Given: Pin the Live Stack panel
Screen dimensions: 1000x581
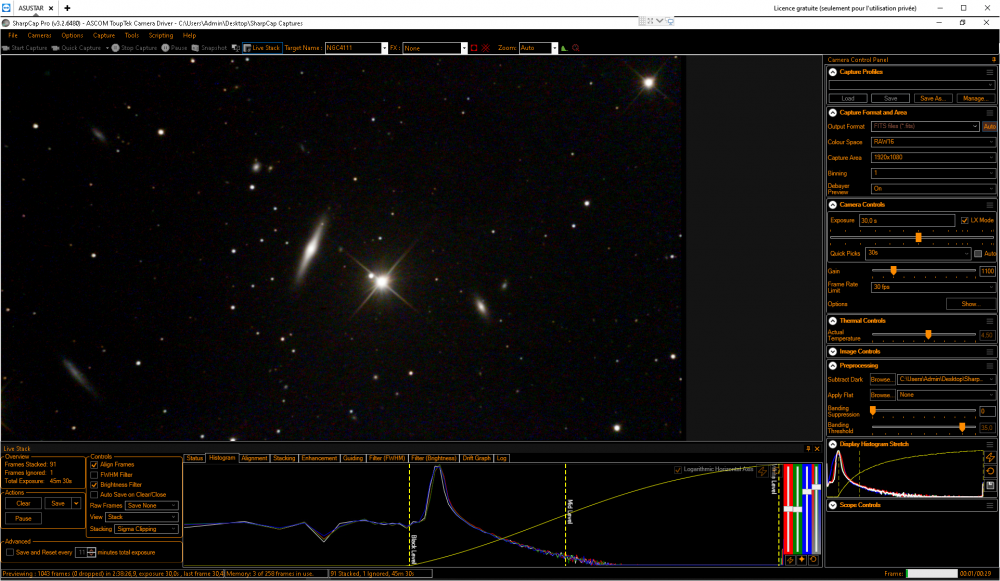Looking at the screenshot, I should [x=808, y=449].
